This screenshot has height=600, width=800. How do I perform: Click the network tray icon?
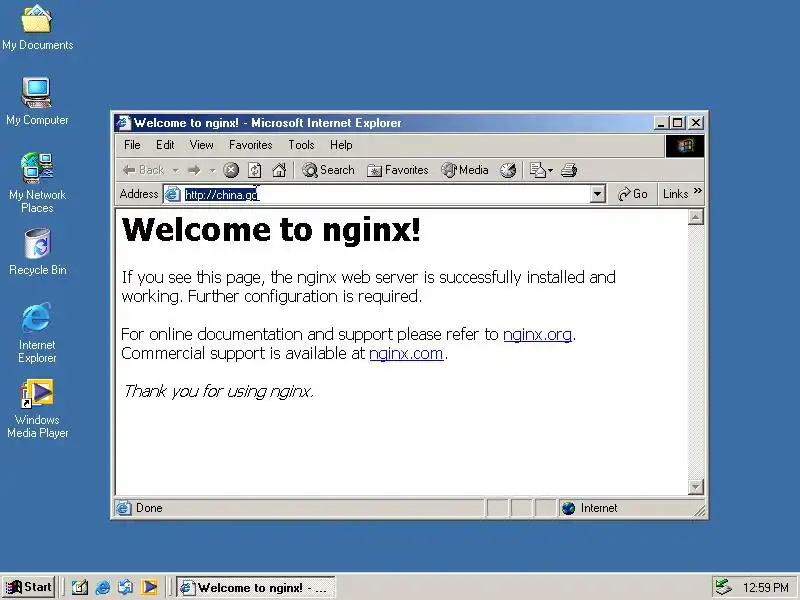coord(723,587)
